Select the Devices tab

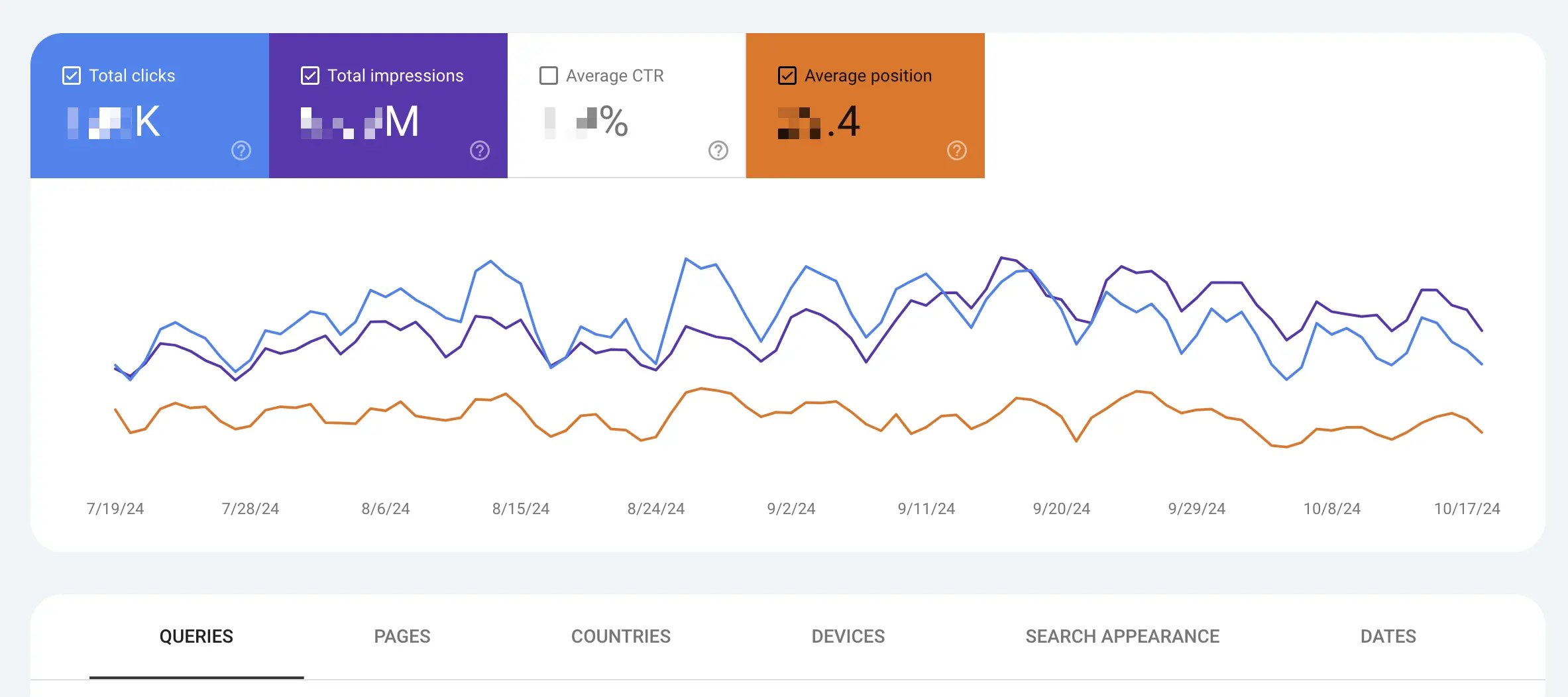(848, 636)
